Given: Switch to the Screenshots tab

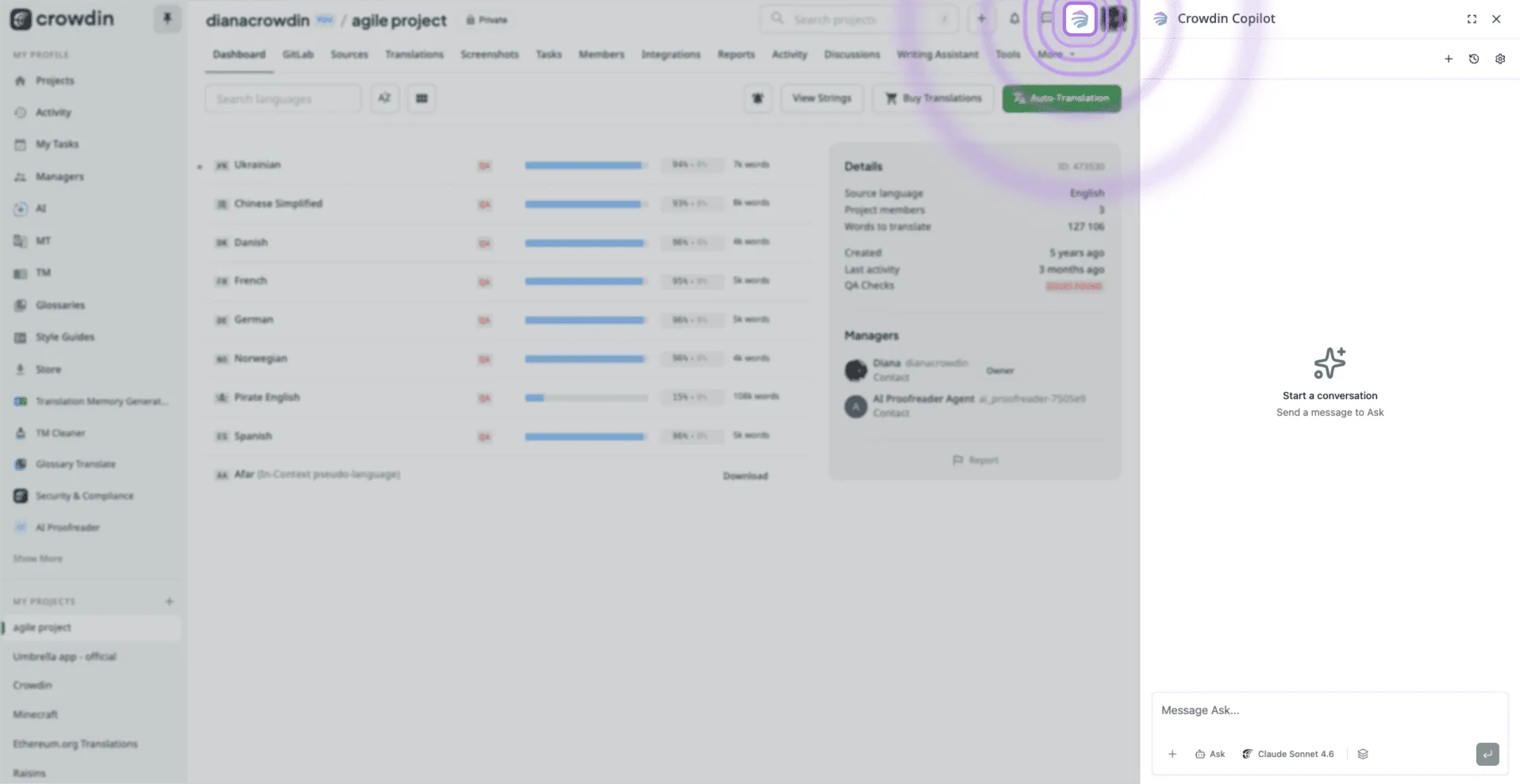Looking at the screenshot, I should 490,55.
